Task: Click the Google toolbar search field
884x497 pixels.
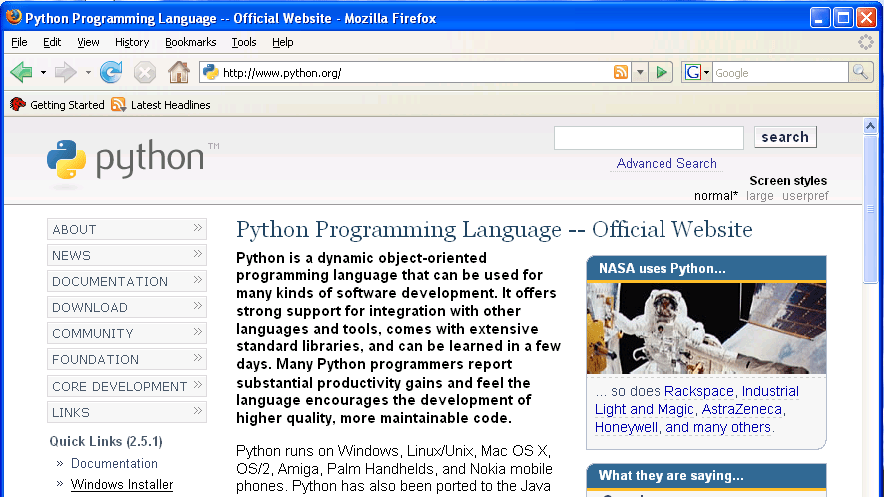Action: (780, 73)
